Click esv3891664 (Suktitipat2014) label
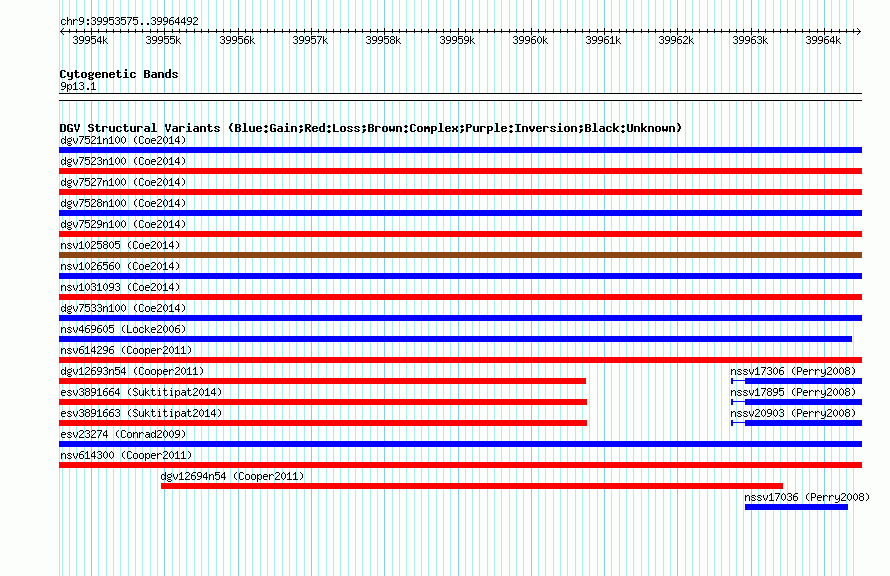Screen dimensions: 890x576 pos(141,392)
